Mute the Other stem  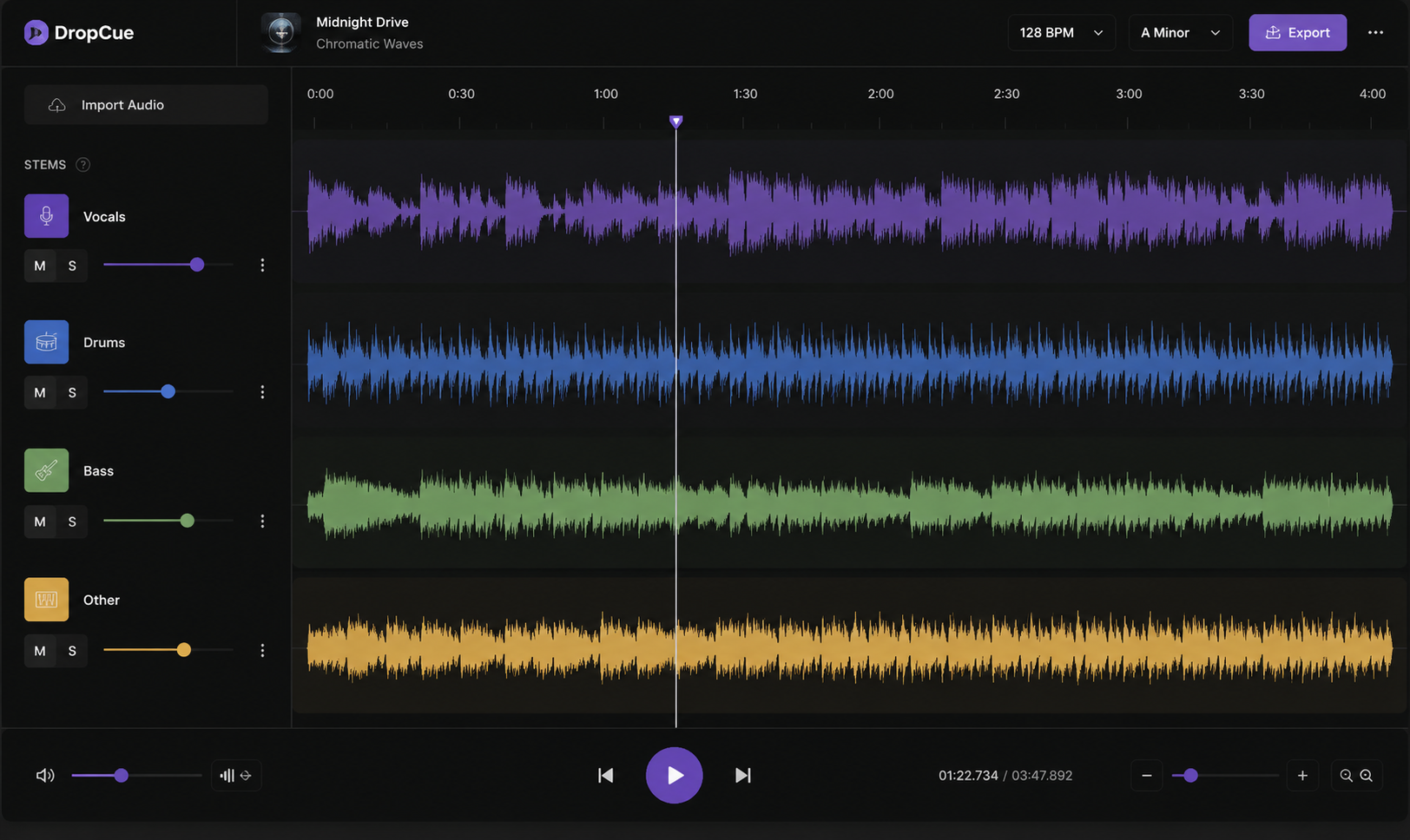coord(40,651)
